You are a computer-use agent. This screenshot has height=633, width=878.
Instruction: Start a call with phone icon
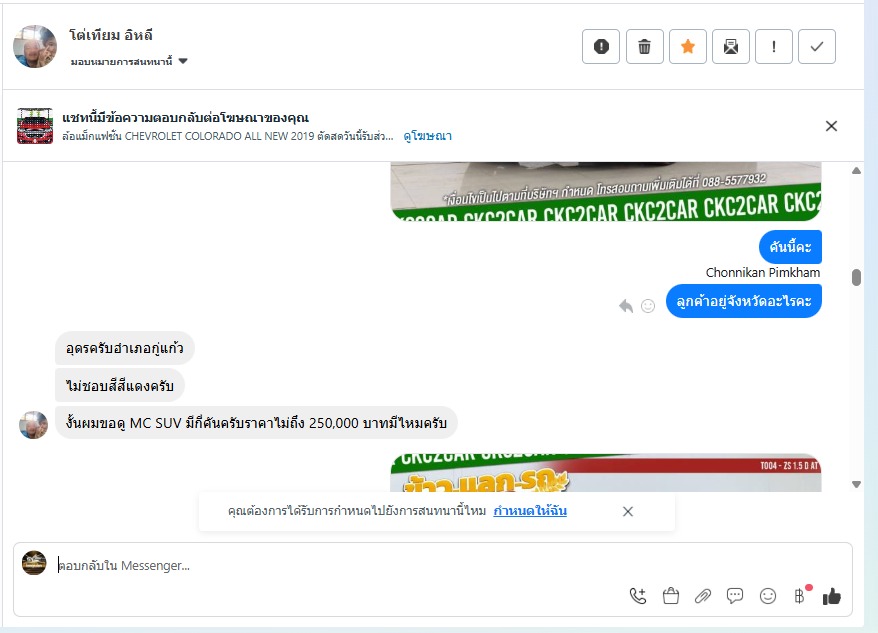click(x=638, y=596)
